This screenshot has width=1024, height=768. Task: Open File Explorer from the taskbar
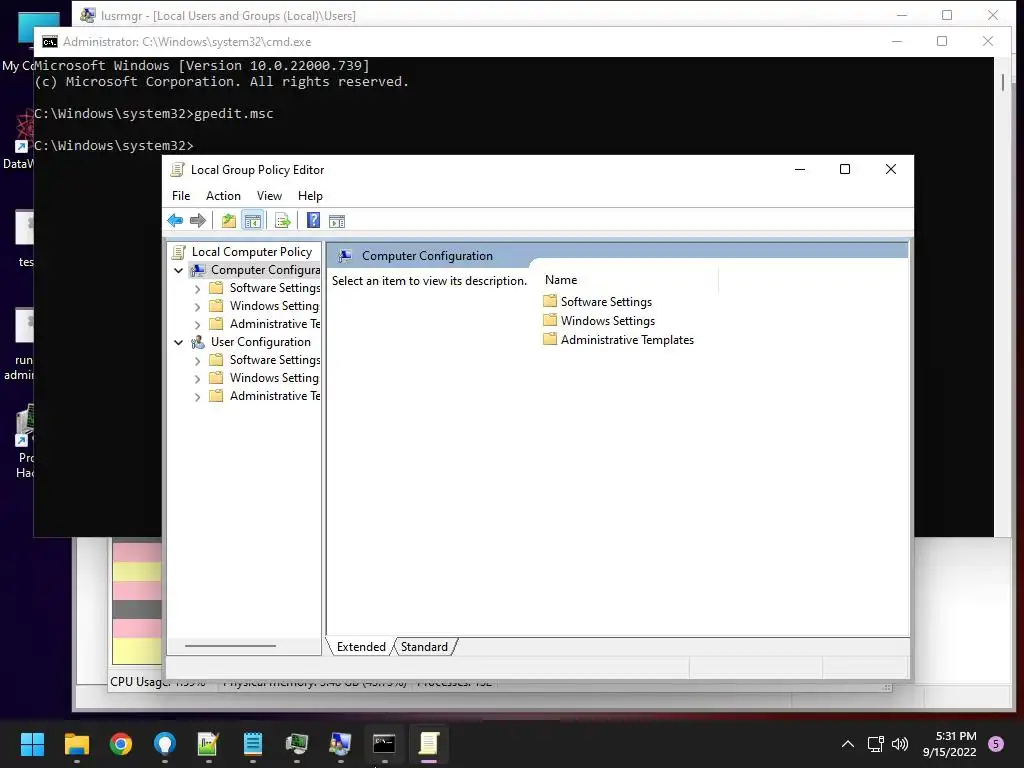click(x=76, y=744)
